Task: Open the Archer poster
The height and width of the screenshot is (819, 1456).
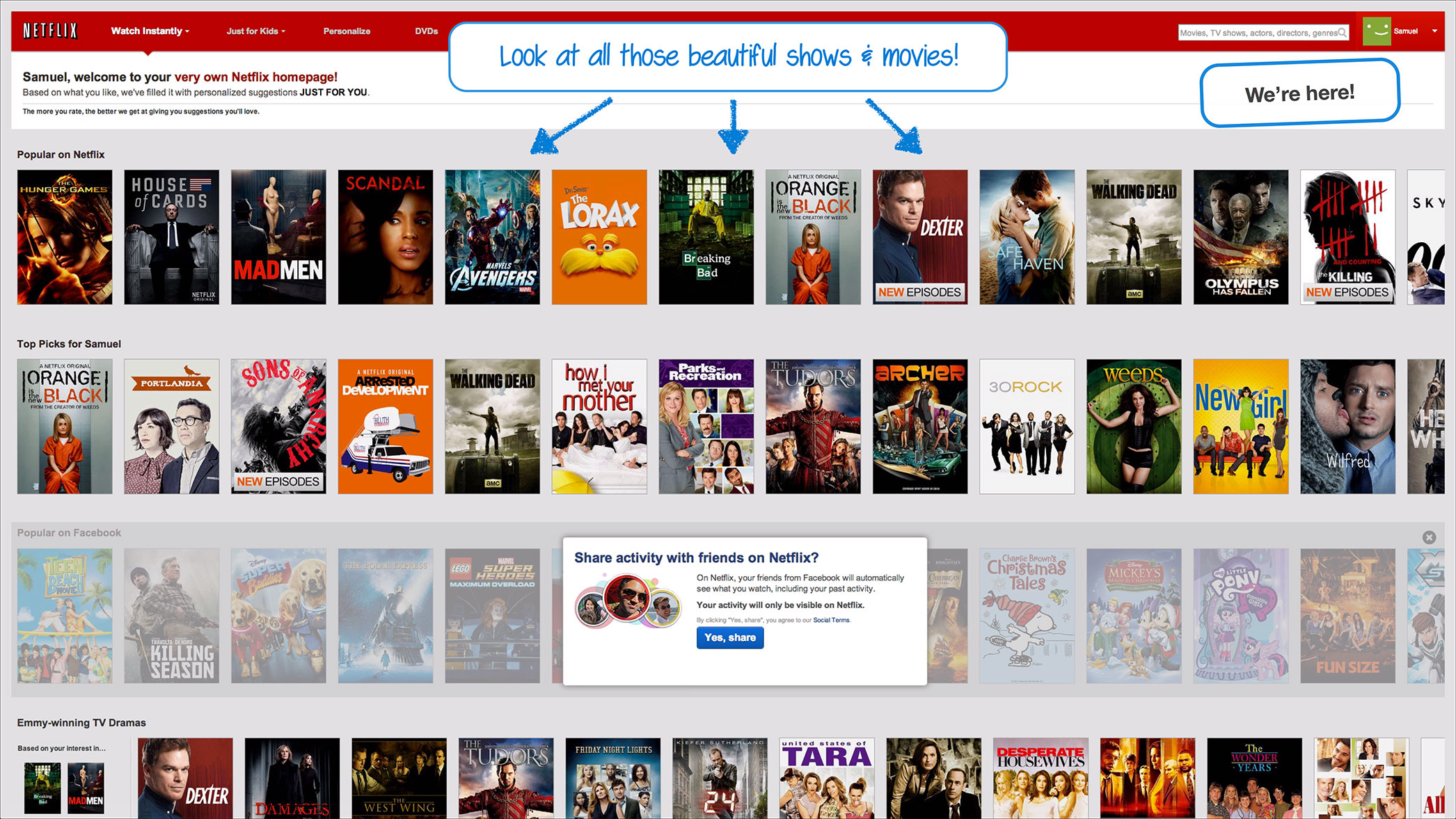Action: pyautogui.click(x=920, y=427)
